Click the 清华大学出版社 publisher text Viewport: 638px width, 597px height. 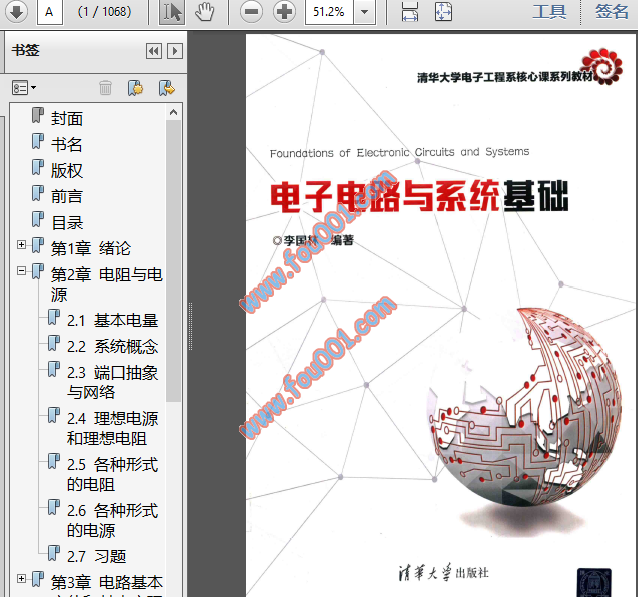443,572
